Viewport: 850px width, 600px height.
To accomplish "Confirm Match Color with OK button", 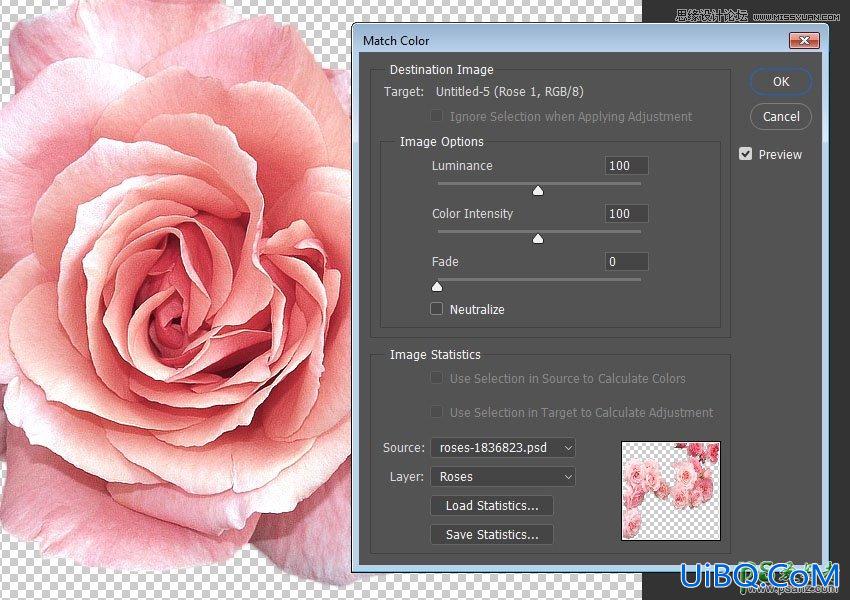I will pyautogui.click(x=781, y=82).
